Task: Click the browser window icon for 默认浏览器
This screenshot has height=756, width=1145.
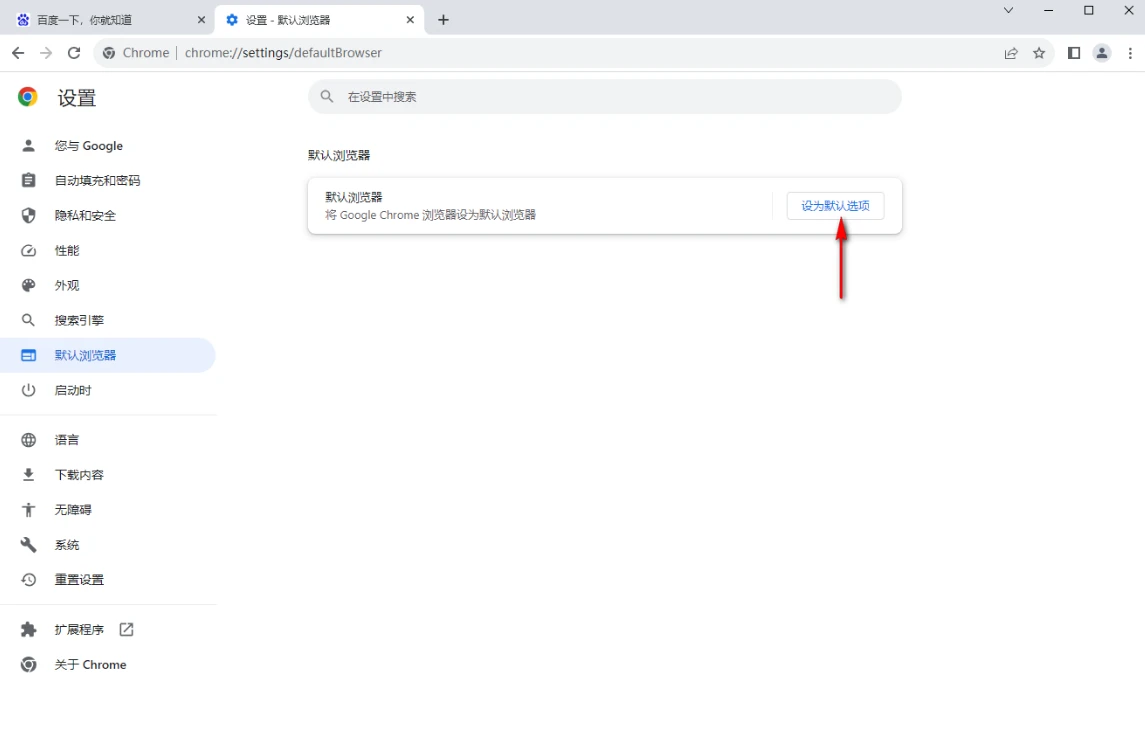Action: tap(28, 355)
